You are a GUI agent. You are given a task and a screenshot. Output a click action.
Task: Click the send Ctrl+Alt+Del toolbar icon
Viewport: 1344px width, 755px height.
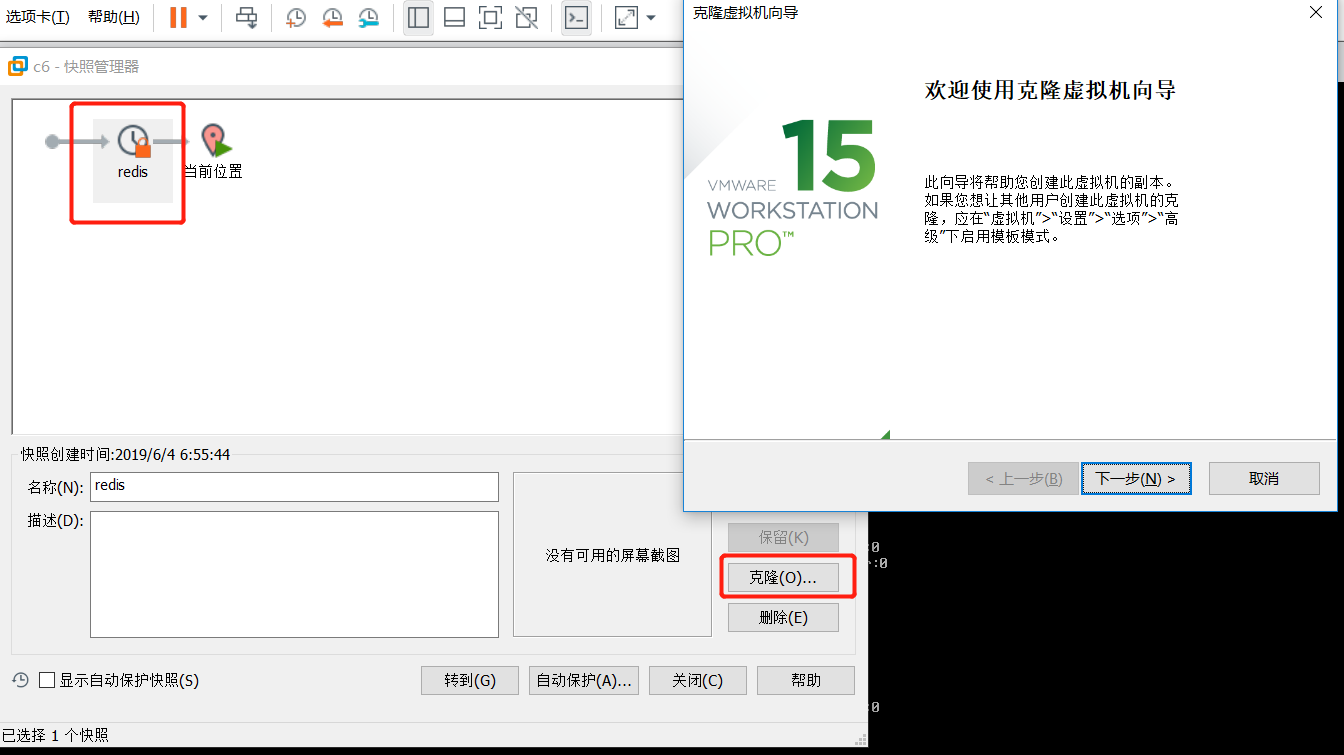pyautogui.click(x=246, y=17)
